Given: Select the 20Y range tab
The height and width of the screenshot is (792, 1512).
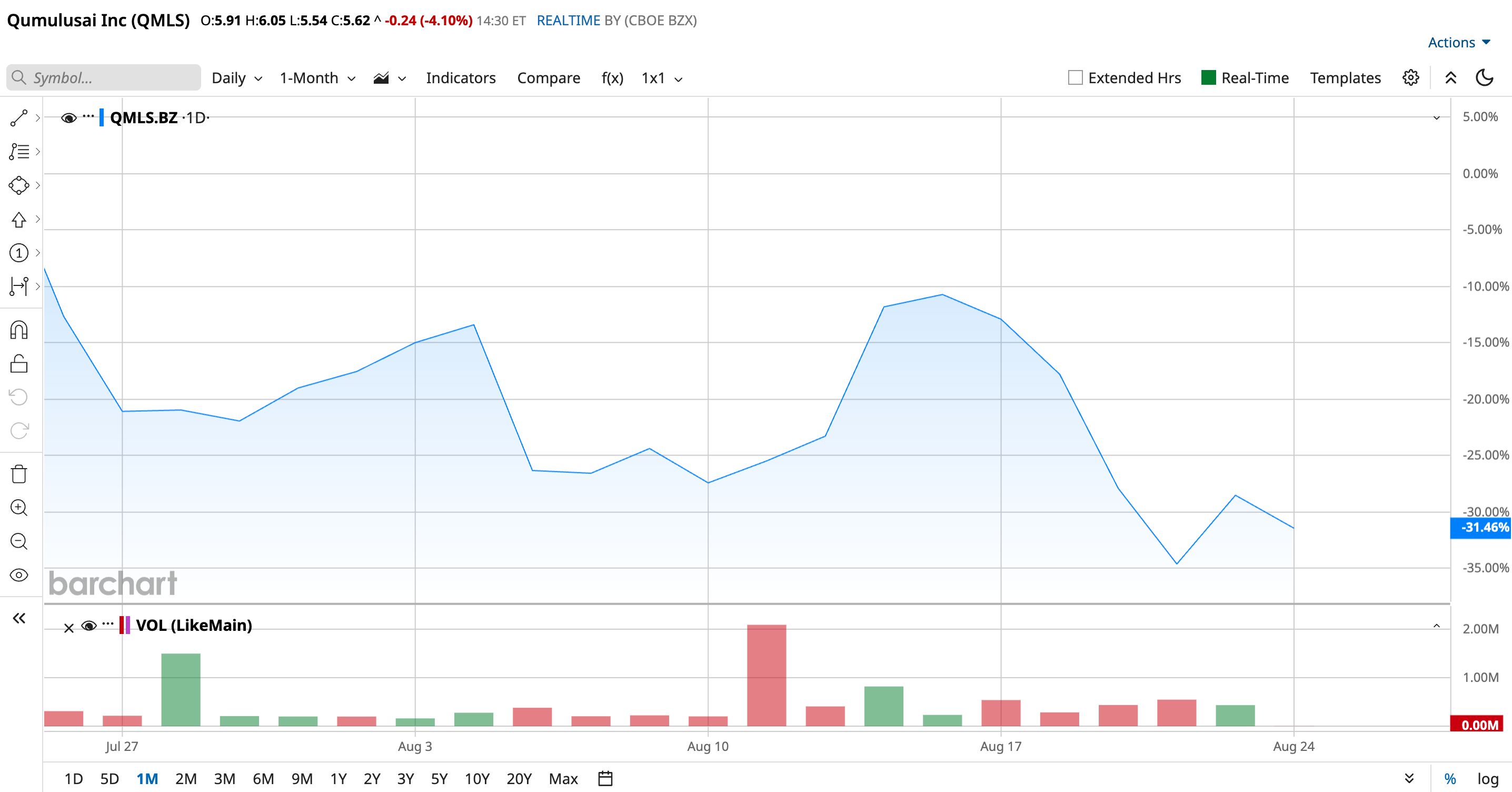Looking at the screenshot, I should [x=519, y=779].
